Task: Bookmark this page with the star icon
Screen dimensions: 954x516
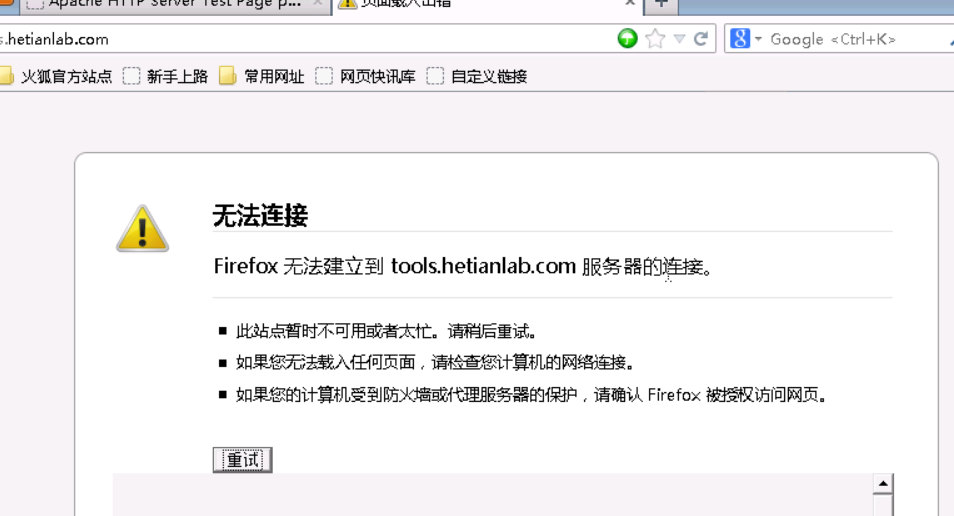Action: [655, 39]
